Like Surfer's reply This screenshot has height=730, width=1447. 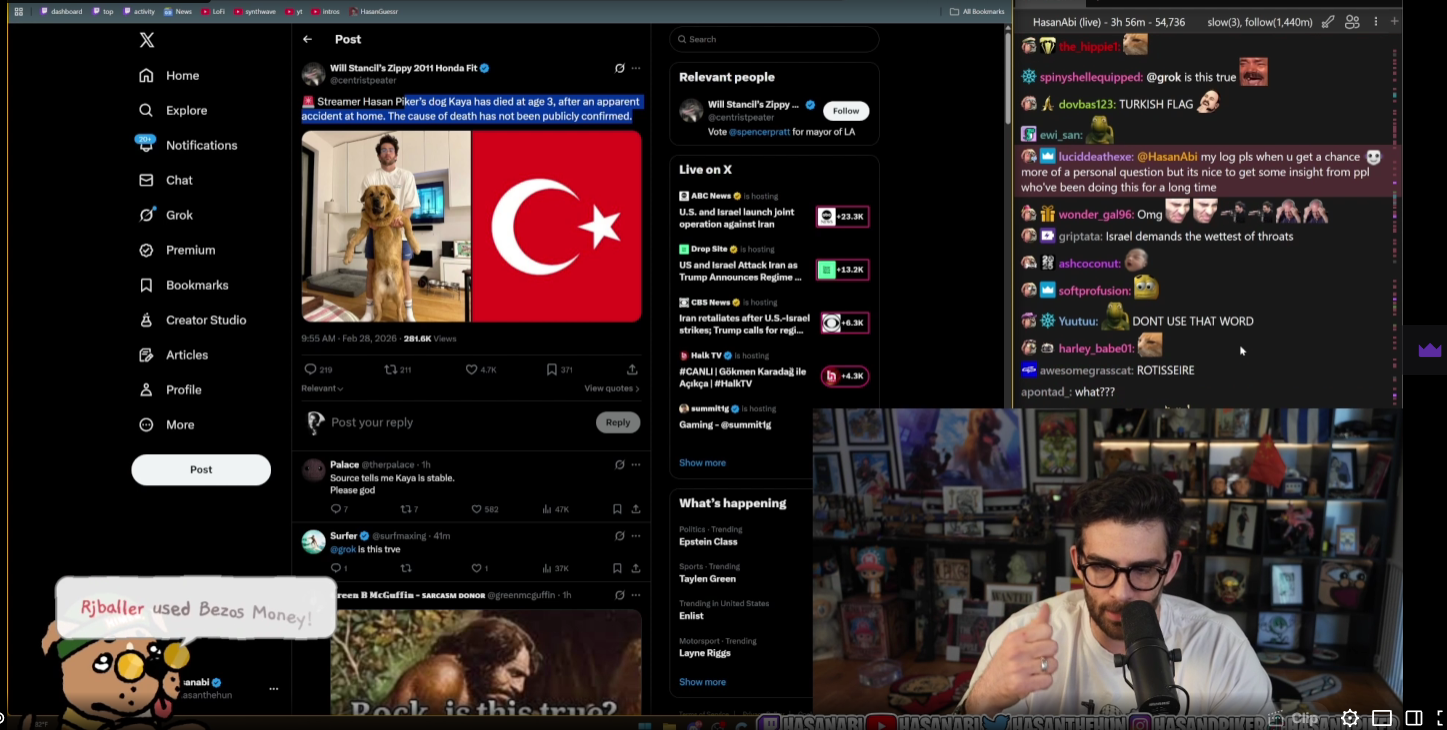pyautogui.click(x=476, y=569)
